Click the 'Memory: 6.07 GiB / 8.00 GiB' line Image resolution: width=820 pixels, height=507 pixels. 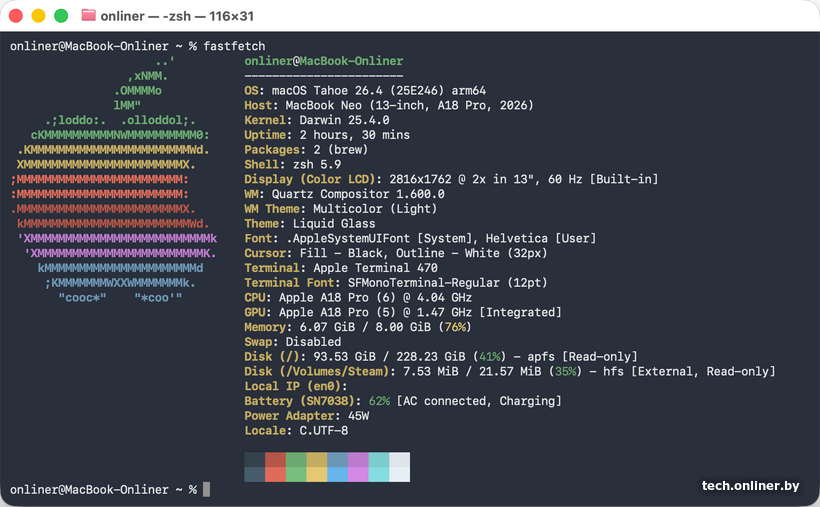coord(358,327)
